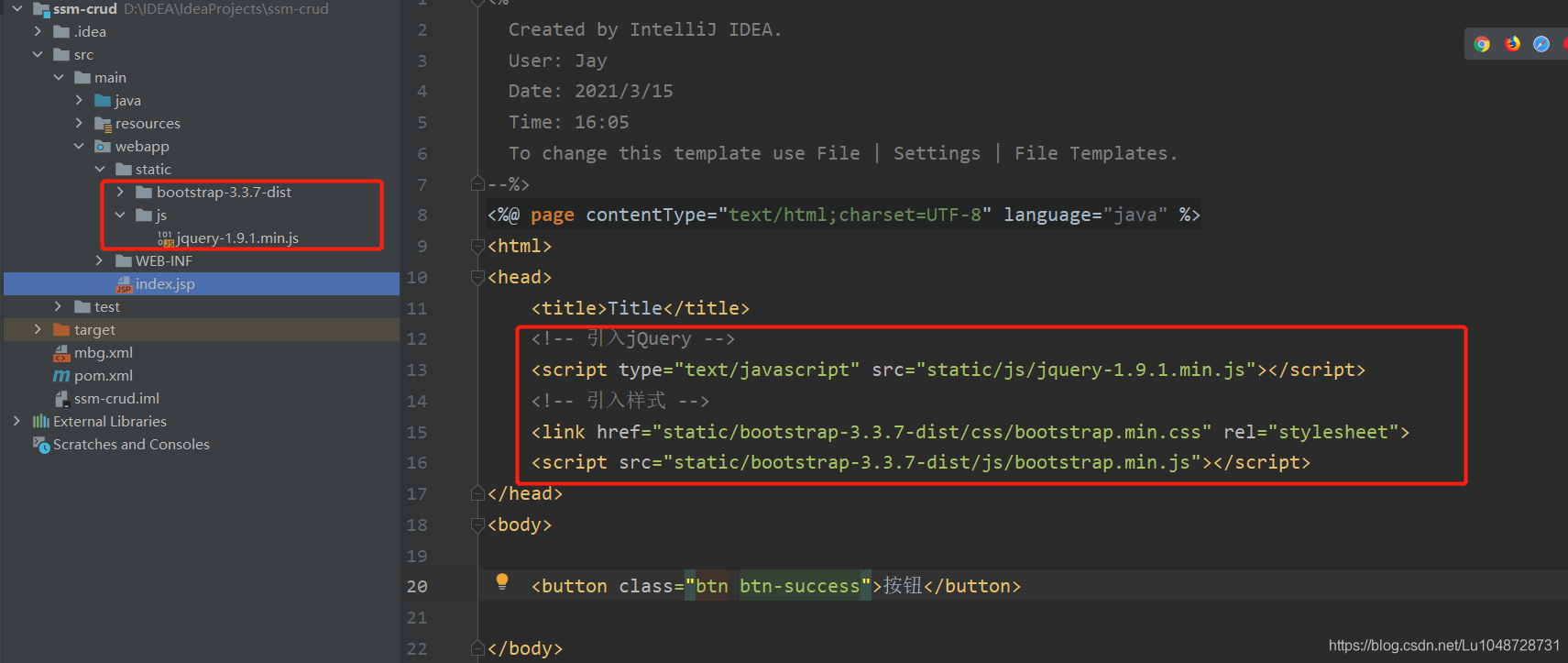Click the WEB-INF folder icon
Screen dimensions: 1568x663
pyautogui.click(x=124, y=261)
